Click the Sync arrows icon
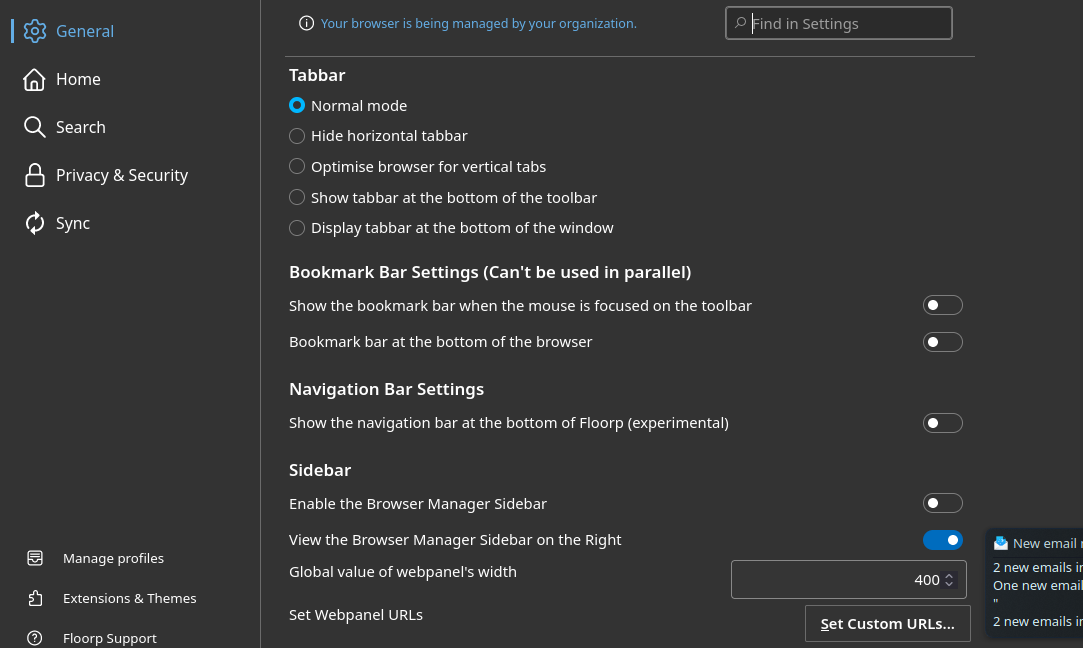This screenshot has width=1083, height=648. 35,223
